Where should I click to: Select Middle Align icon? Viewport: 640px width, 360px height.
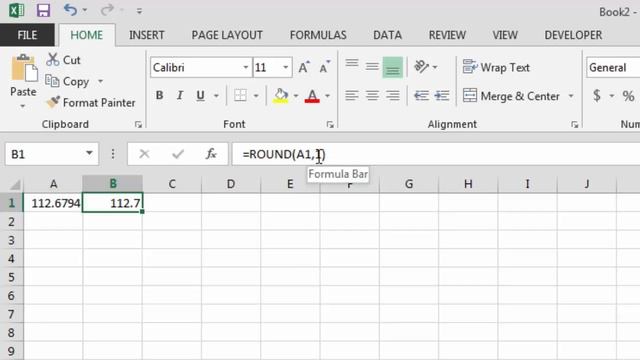tap(372, 66)
